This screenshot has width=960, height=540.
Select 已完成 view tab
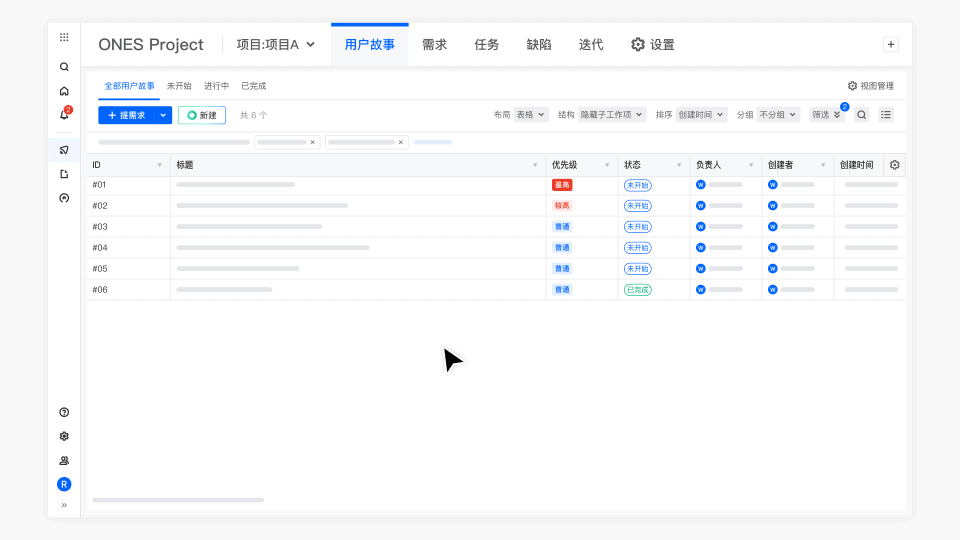[253, 86]
